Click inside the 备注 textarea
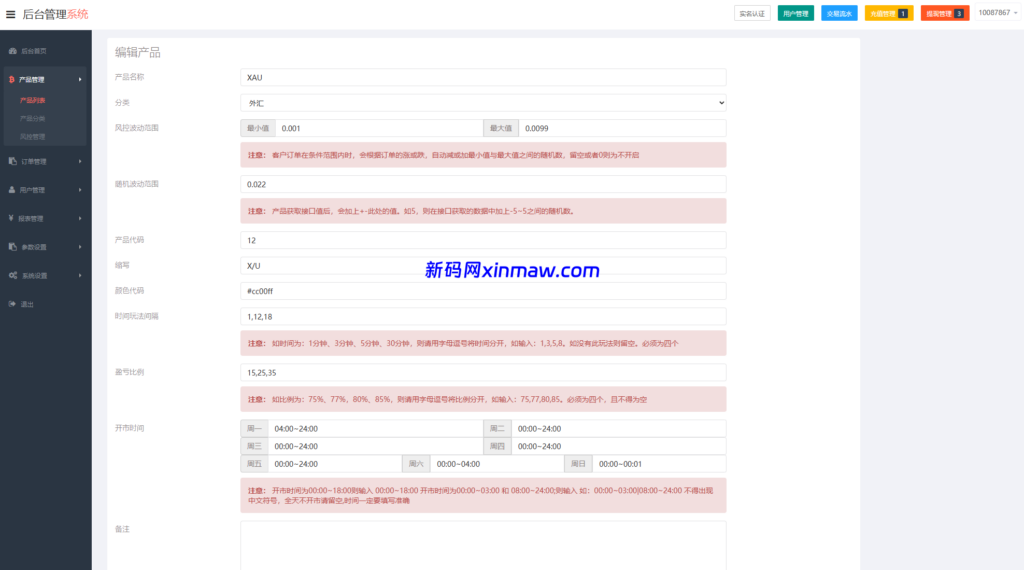1024x570 pixels. [483, 545]
